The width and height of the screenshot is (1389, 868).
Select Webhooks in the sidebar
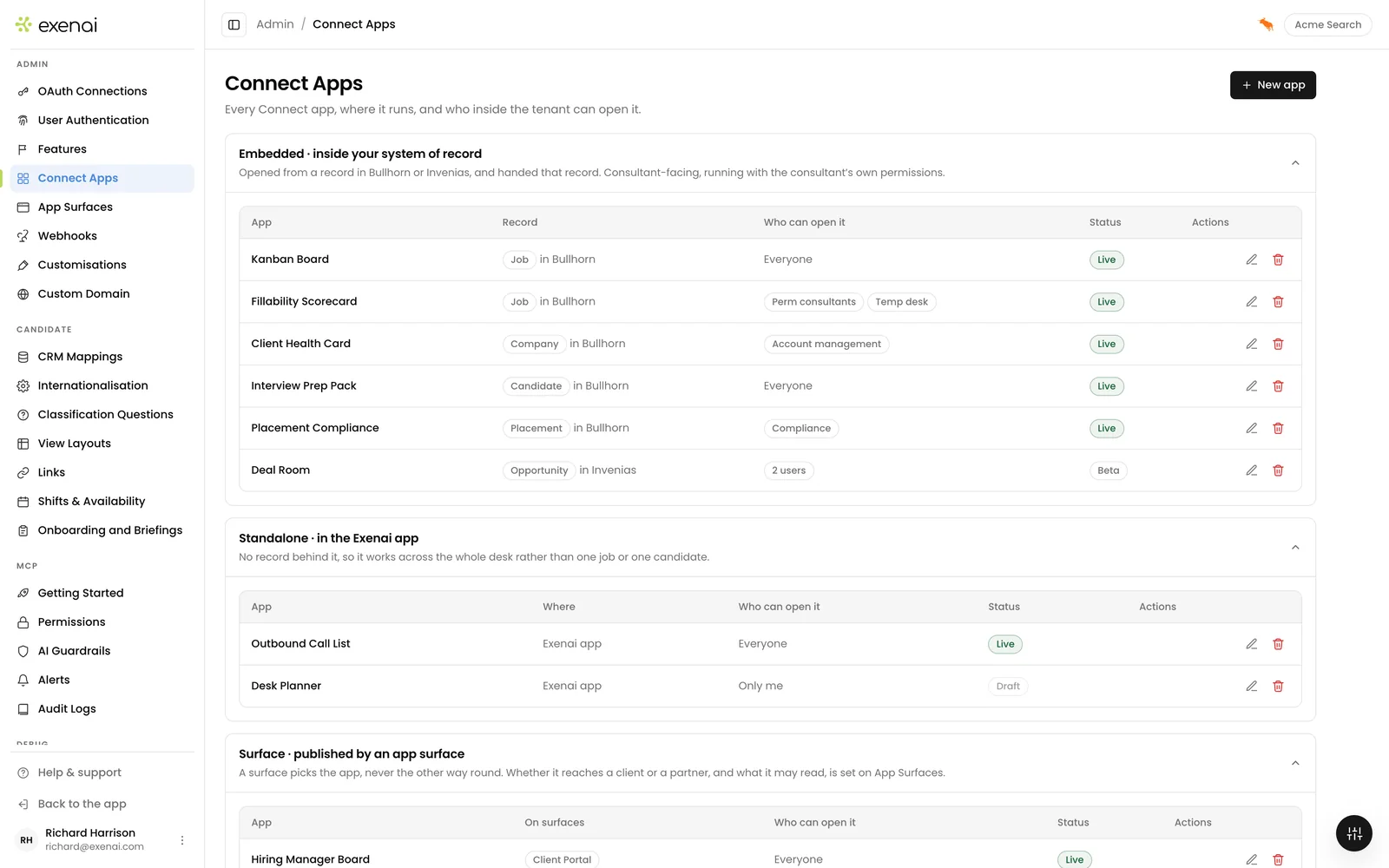point(102,236)
